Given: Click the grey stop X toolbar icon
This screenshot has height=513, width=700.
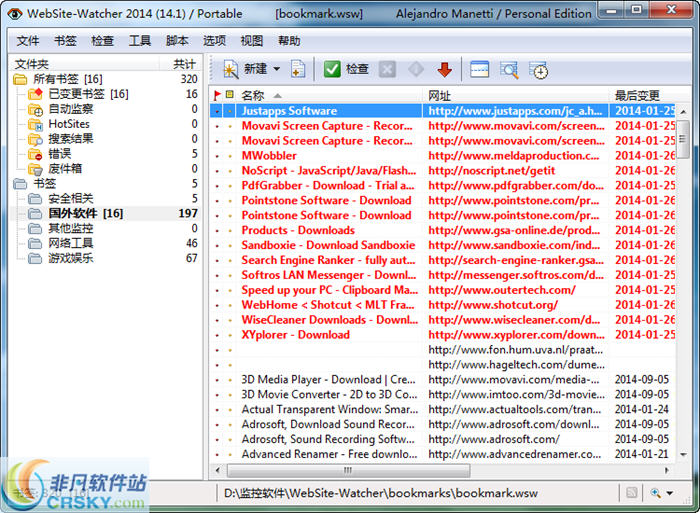Looking at the screenshot, I should click(387, 69).
